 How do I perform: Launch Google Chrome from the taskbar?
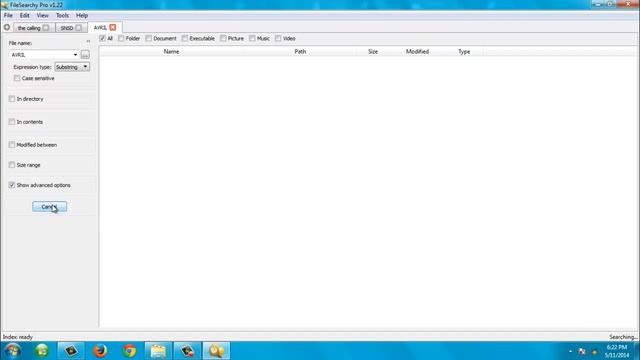click(x=129, y=351)
